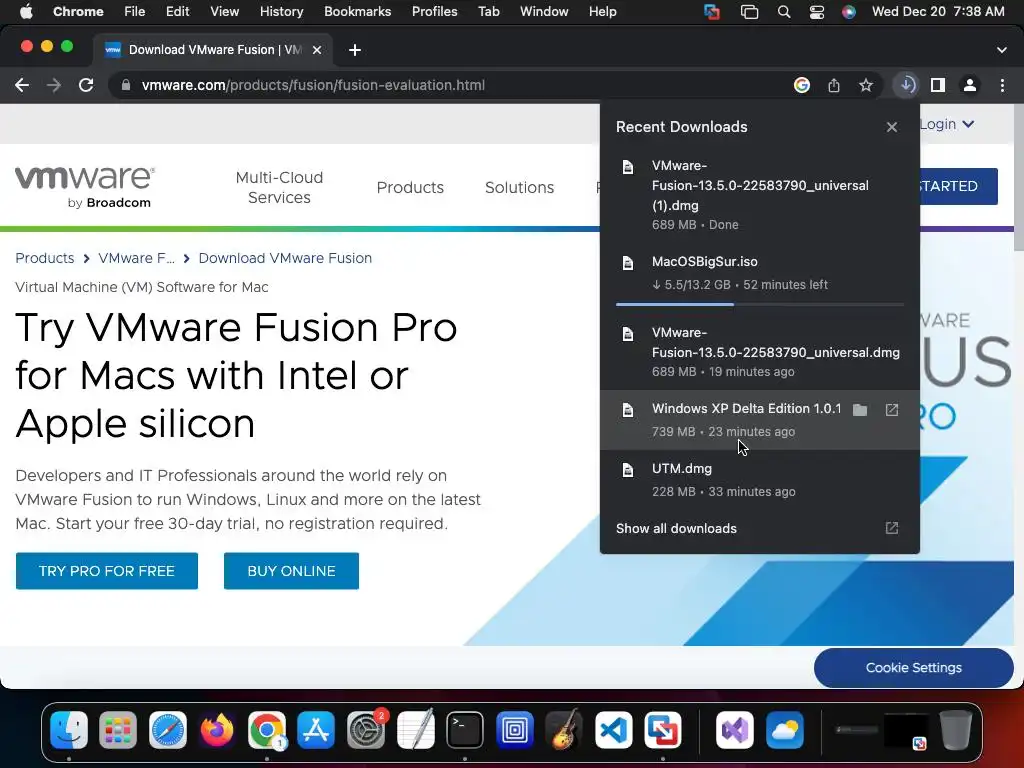
Task: Click open-in-new icon beside Show all downloads
Action: 891,528
